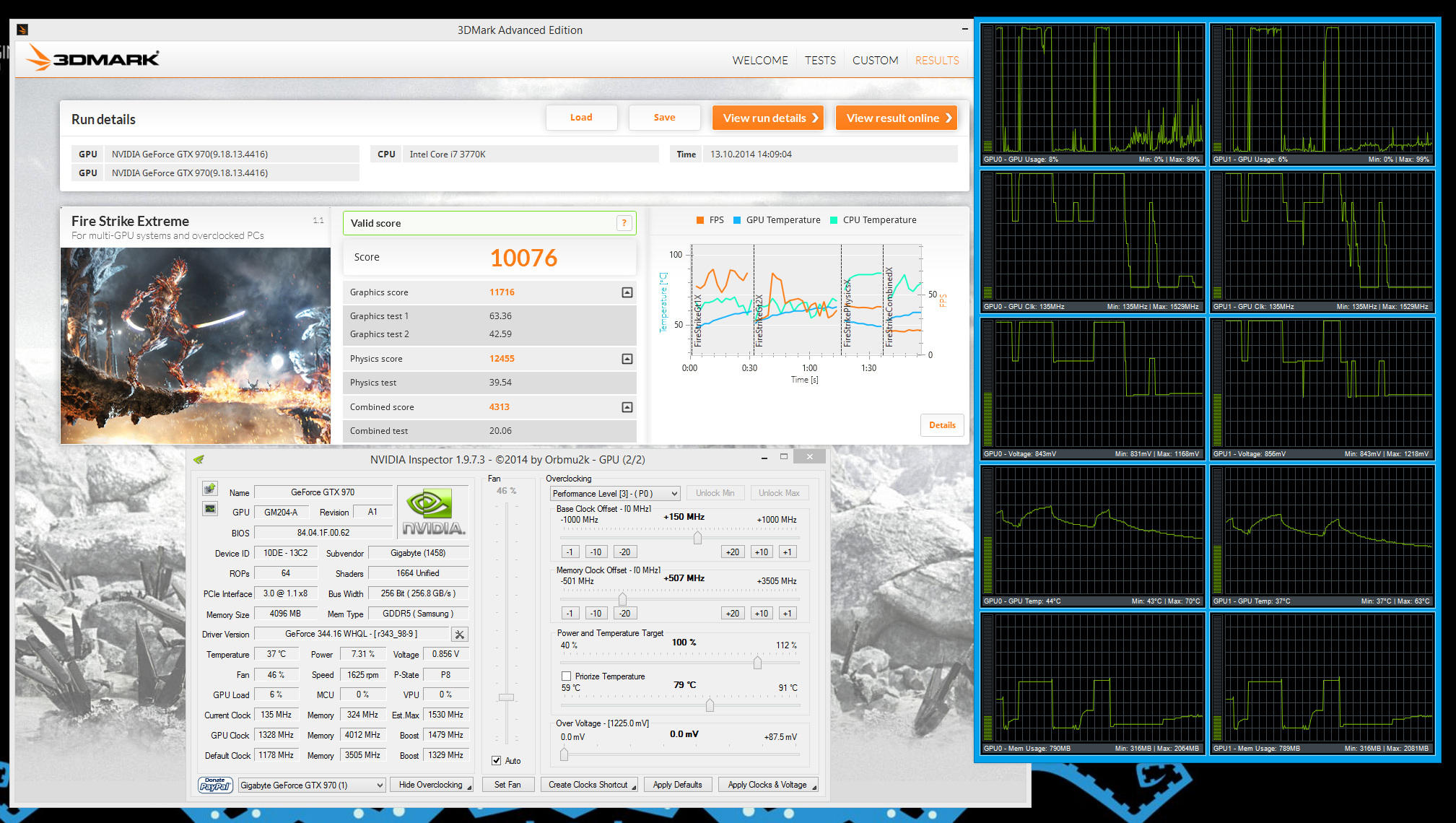Open the sensor monitoring graph icon
The height and width of the screenshot is (823, 1456).
(x=210, y=509)
